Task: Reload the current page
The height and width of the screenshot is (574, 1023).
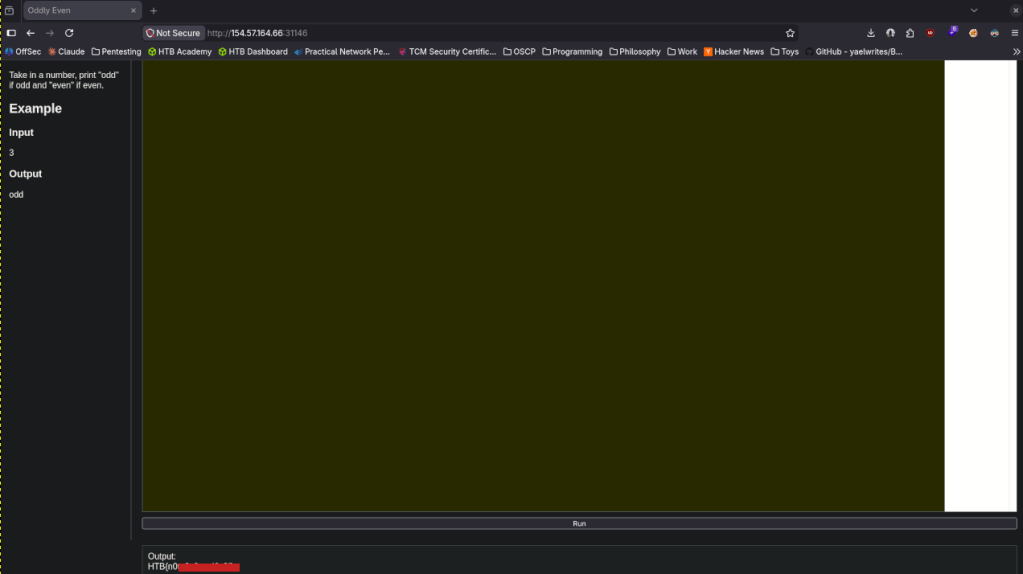Action: click(69, 33)
